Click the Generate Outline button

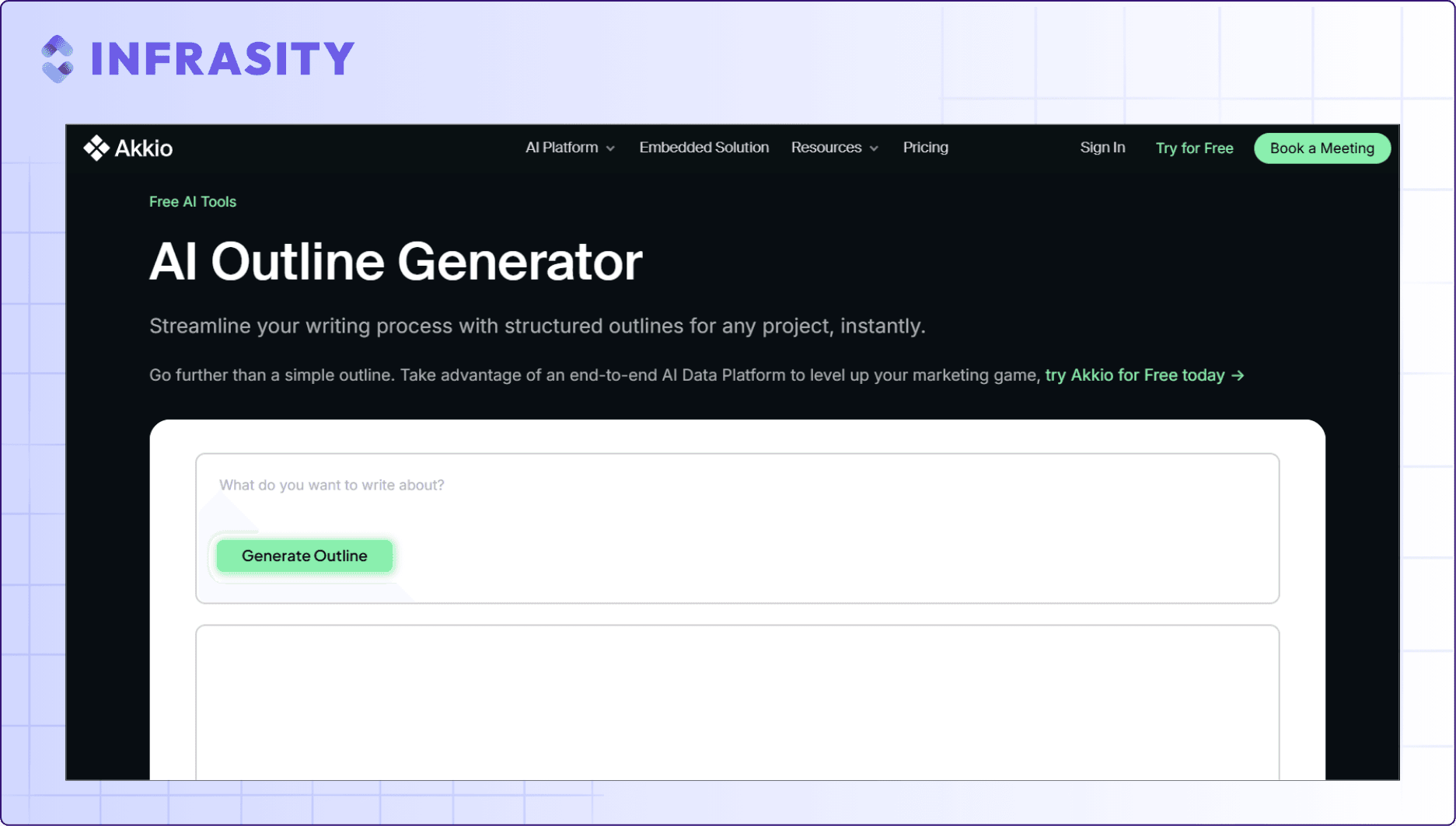pos(305,556)
